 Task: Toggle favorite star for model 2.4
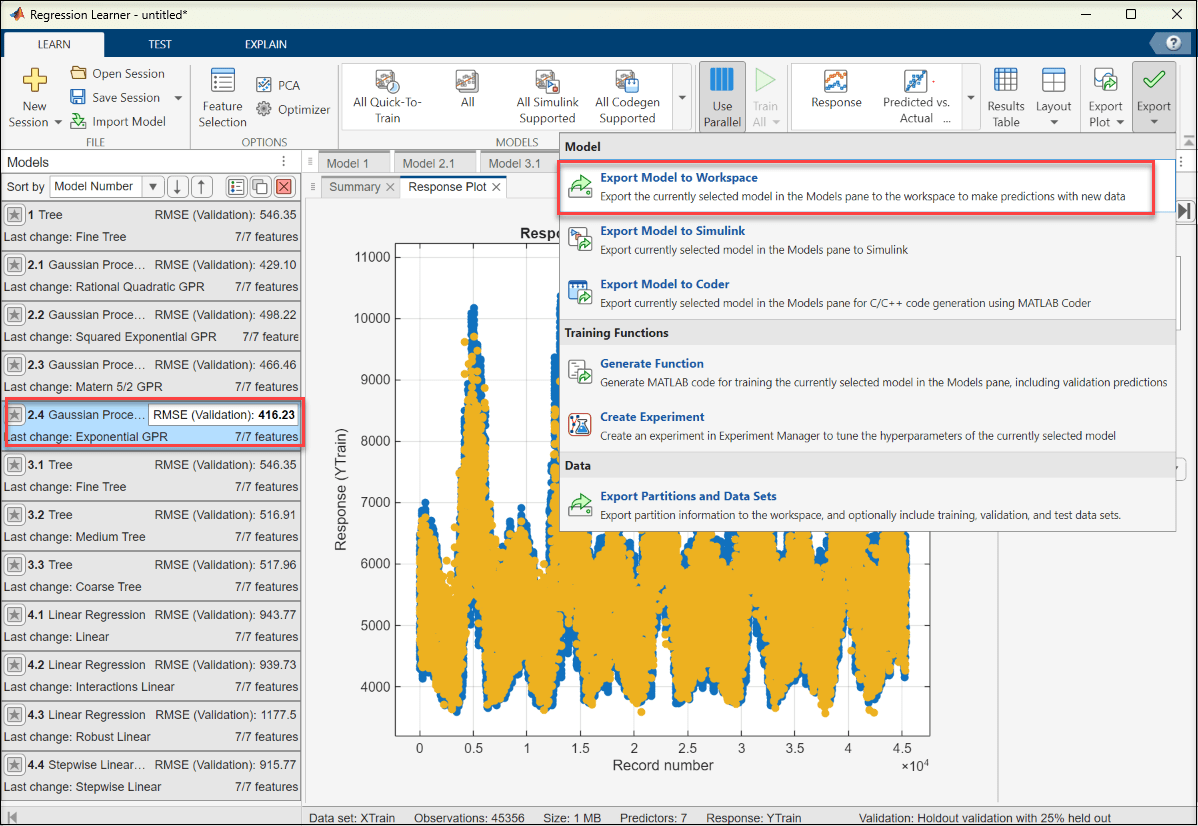point(15,415)
